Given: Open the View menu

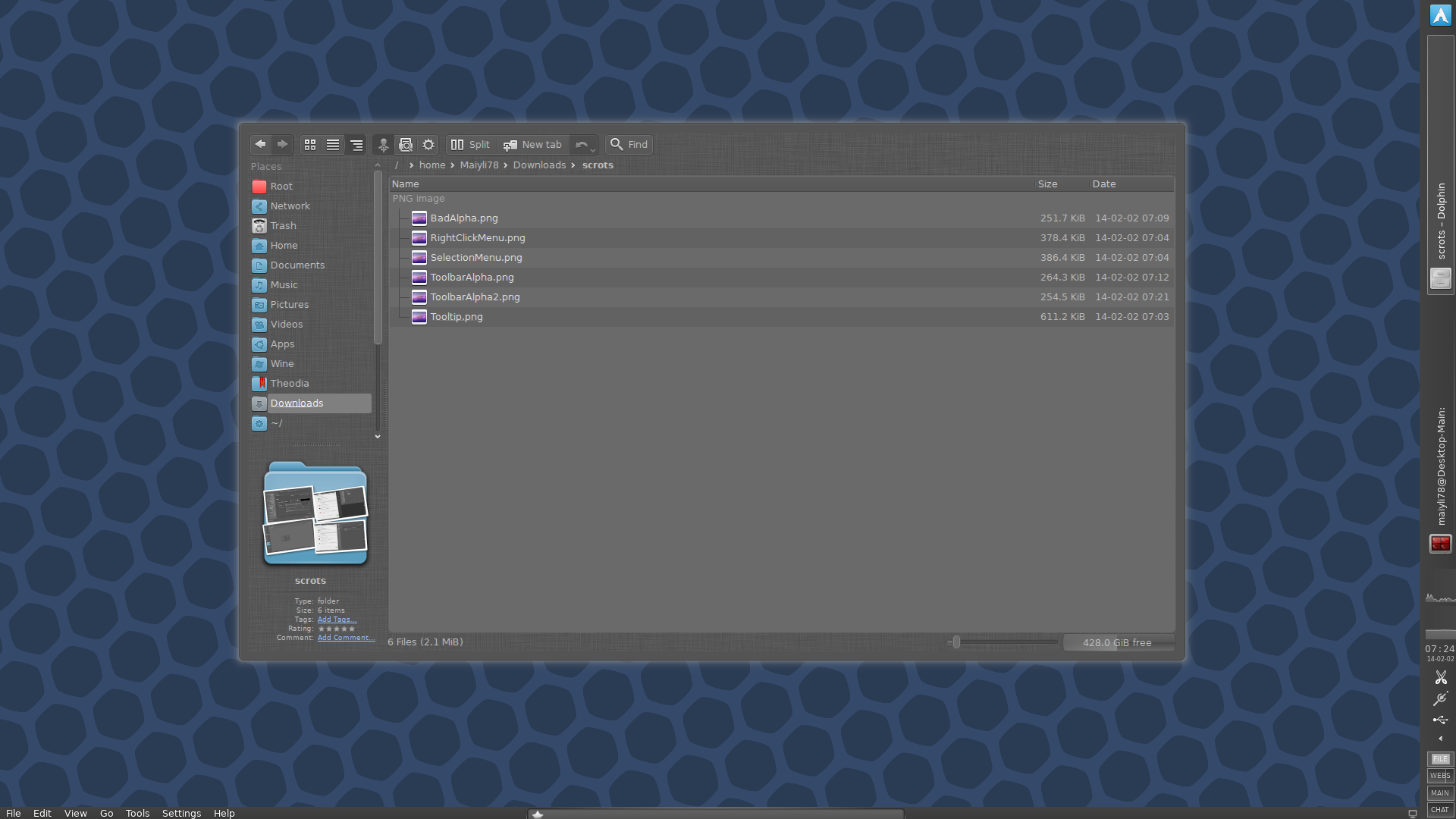Looking at the screenshot, I should (x=76, y=813).
